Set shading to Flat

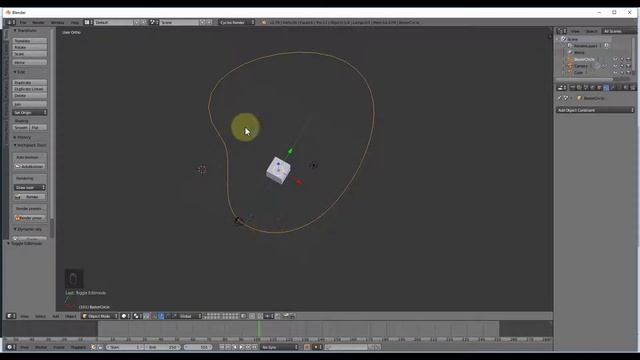(x=38, y=127)
